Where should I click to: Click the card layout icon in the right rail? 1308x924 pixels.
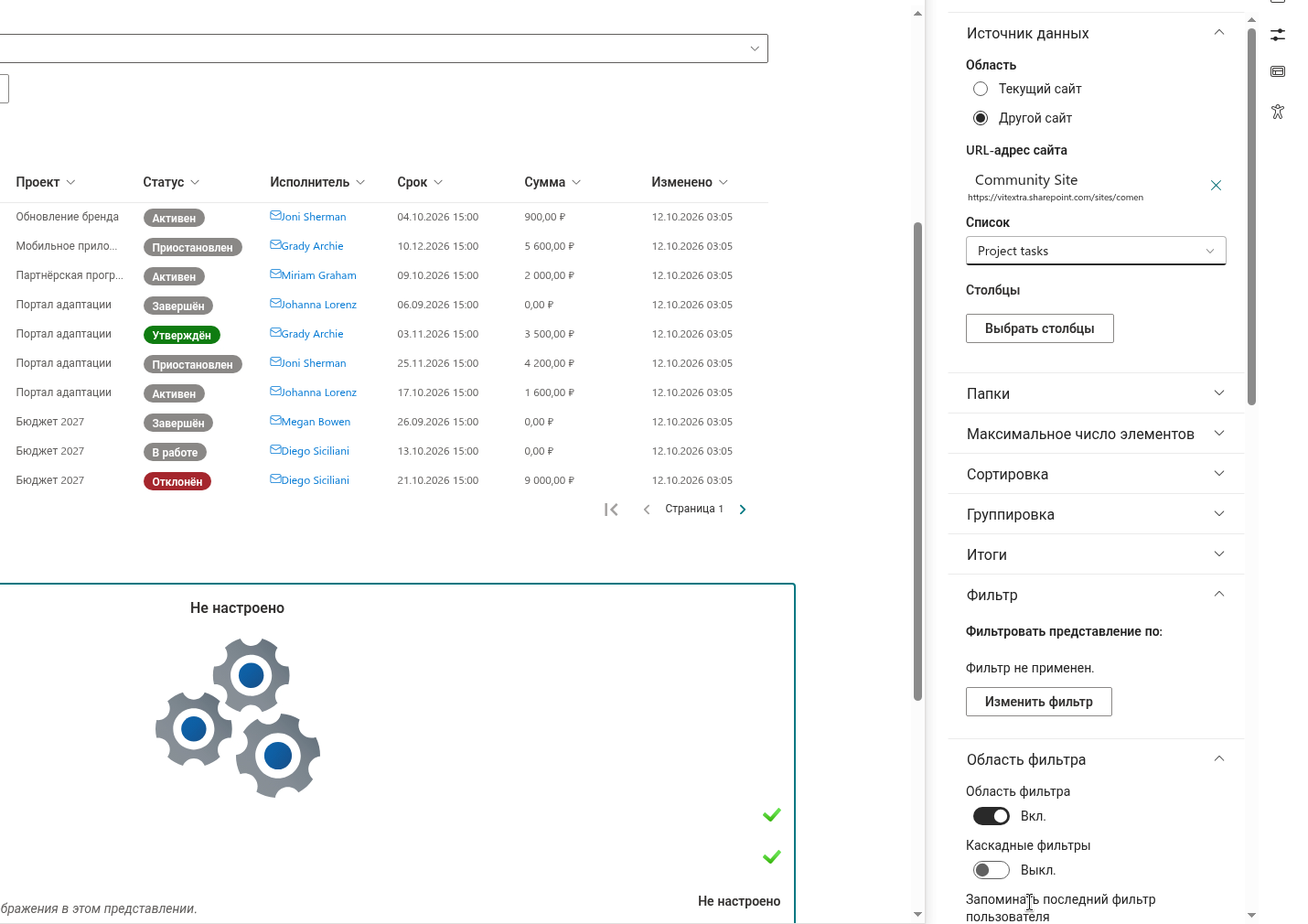[x=1278, y=71]
